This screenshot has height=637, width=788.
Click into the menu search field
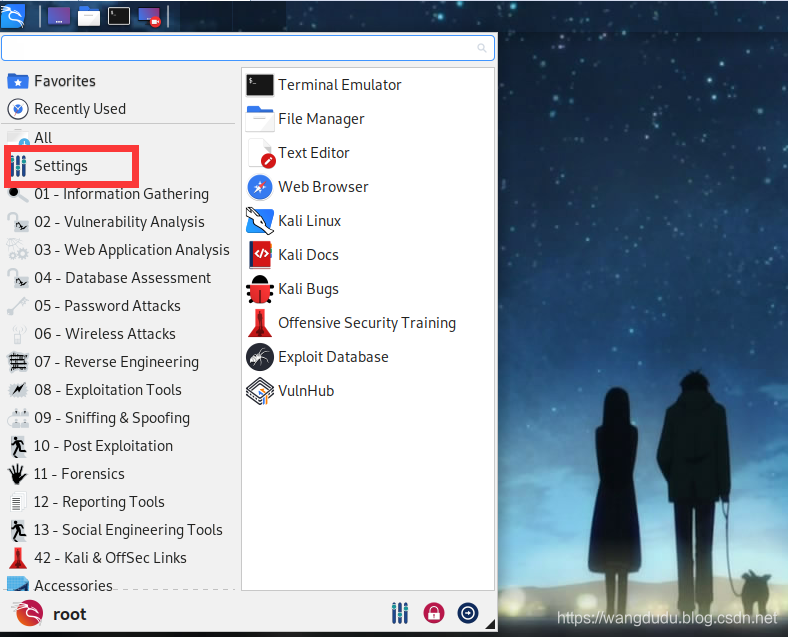click(248, 48)
